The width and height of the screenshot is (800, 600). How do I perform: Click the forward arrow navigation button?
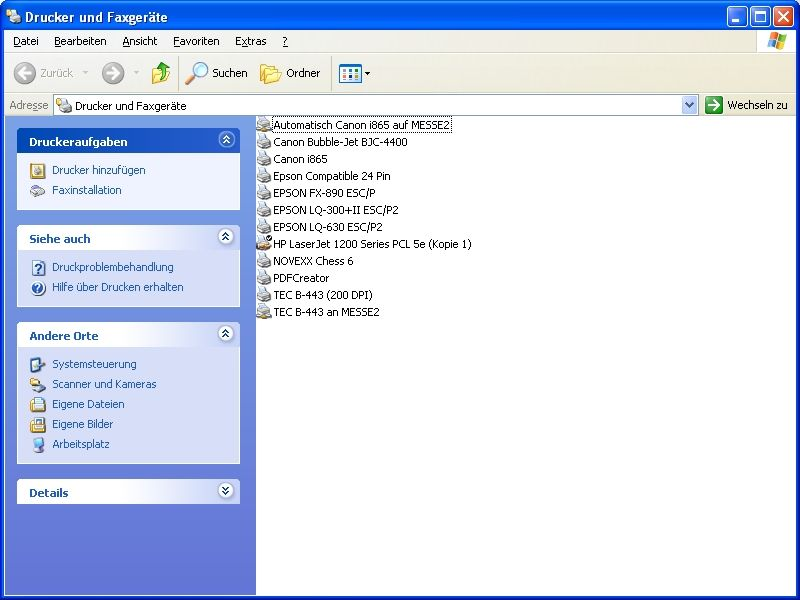pyautogui.click(x=113, y=73)
